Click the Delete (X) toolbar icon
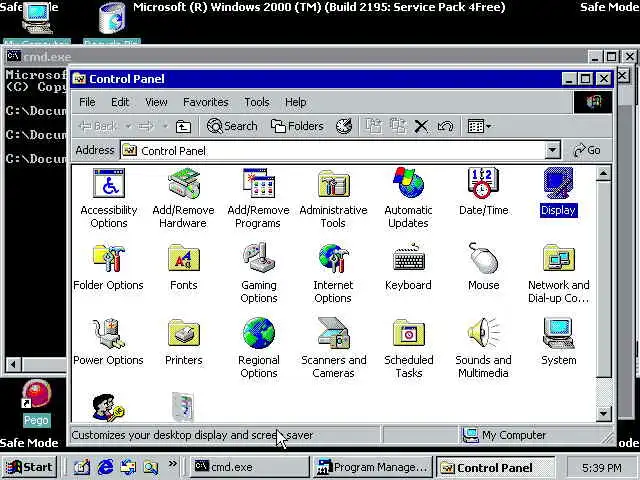Screen dimensions: 640x480 click(x=421, y=127)
